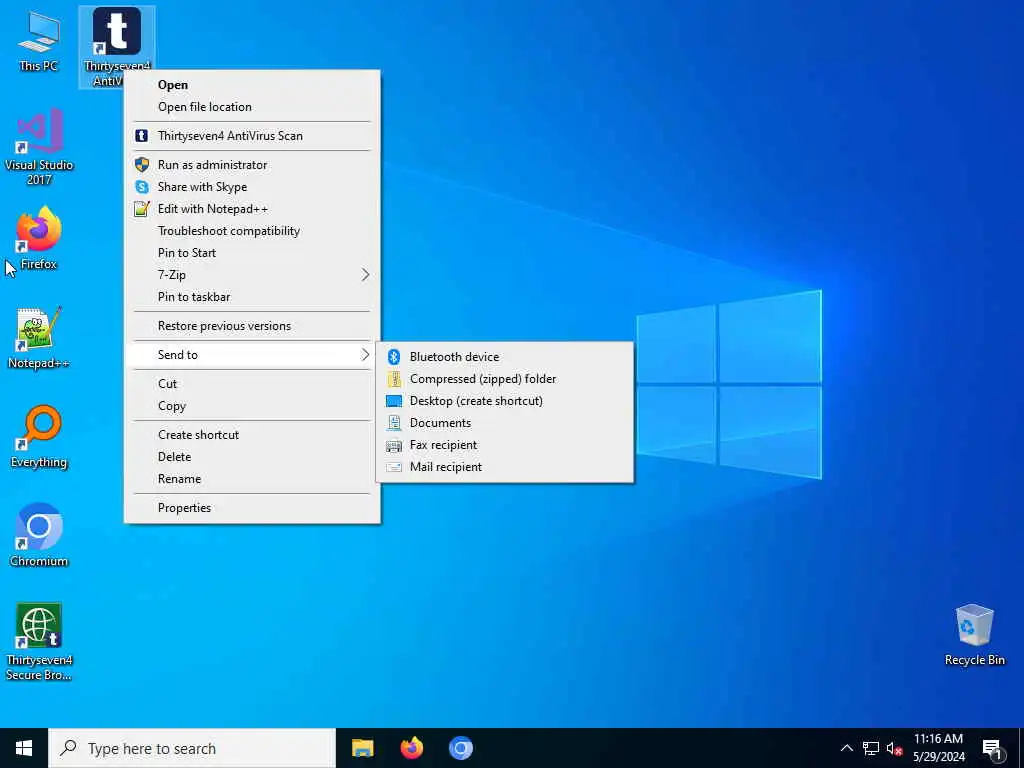Send to Fax recipient

tap(505, 445)
